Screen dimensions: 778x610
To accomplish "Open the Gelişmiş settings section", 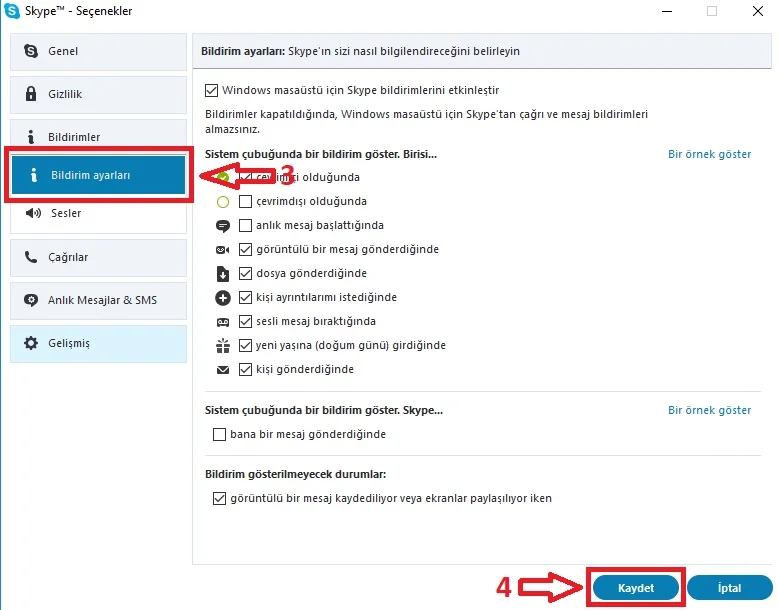I will (98, 343).
